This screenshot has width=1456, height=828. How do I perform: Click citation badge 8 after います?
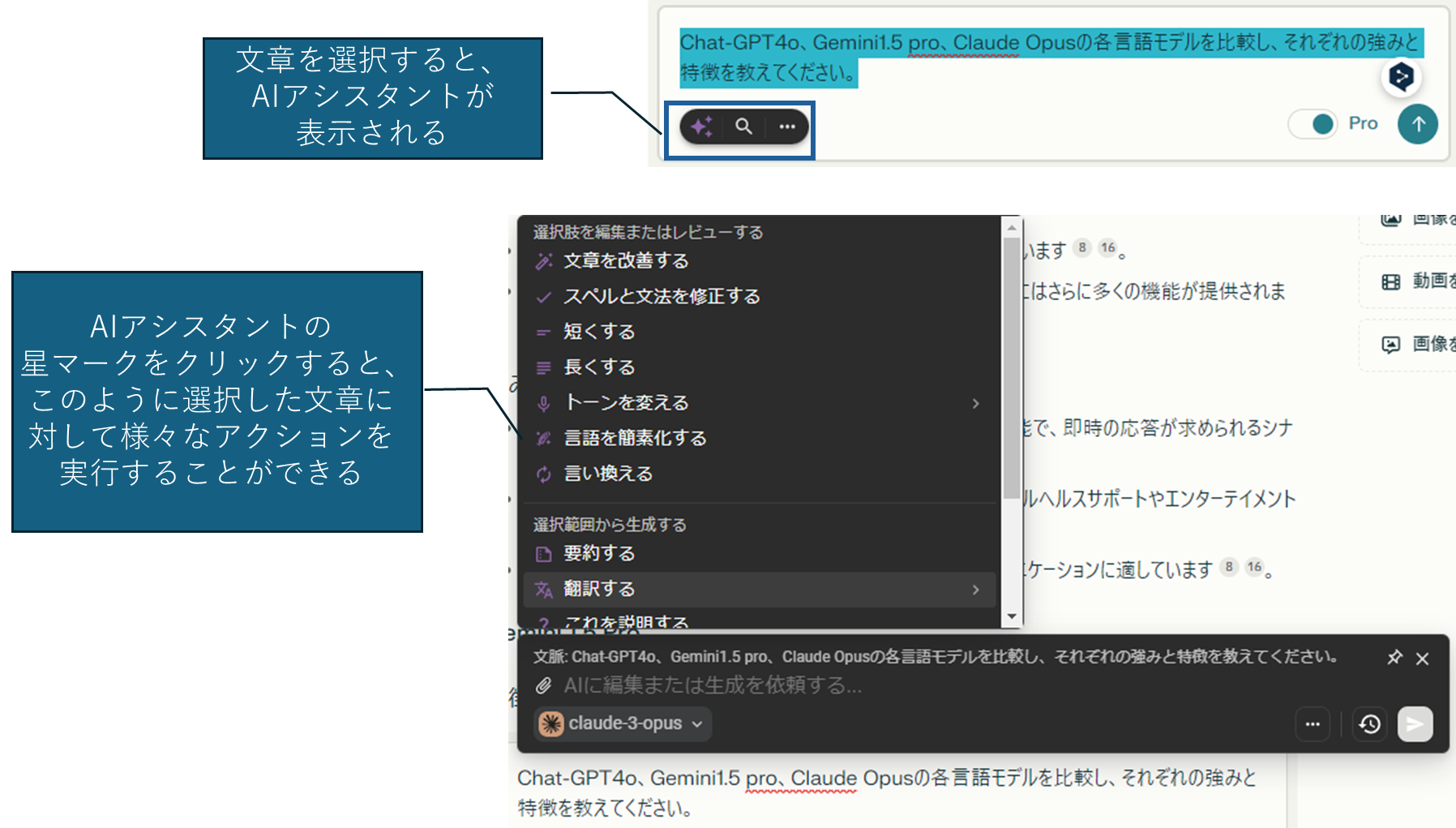(x=1082, y=247)
